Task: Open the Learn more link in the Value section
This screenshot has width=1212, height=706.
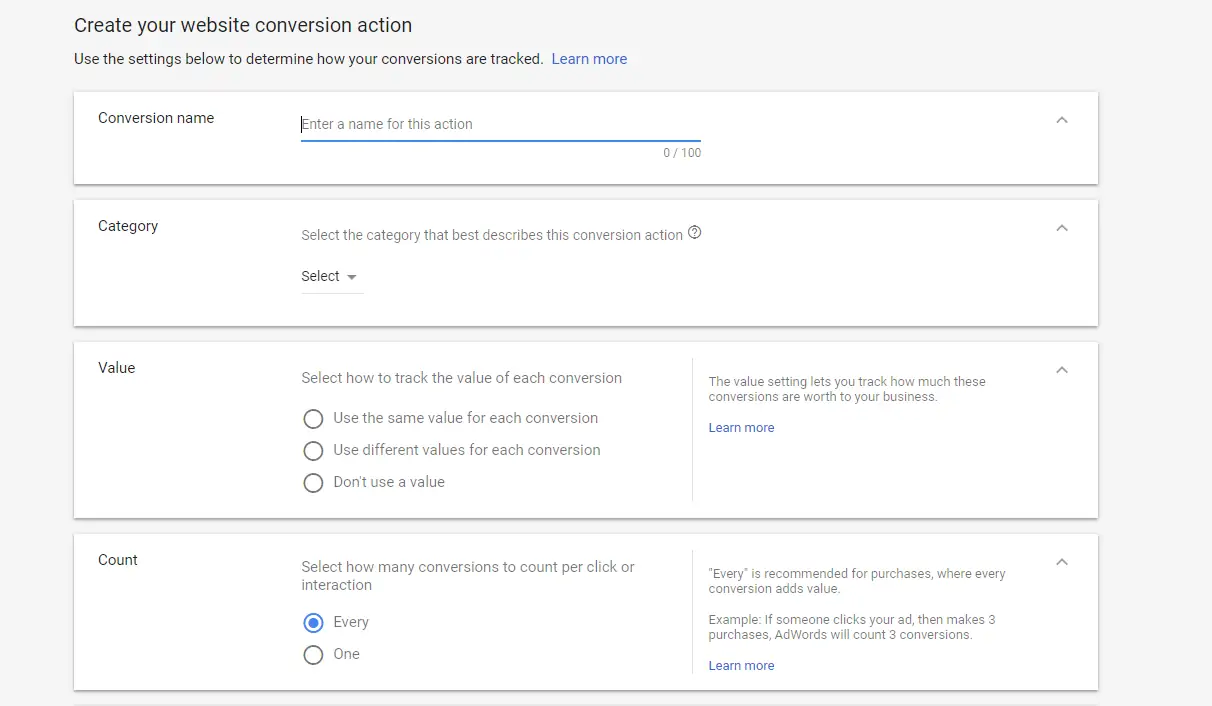Action: (x=741, y=427)
